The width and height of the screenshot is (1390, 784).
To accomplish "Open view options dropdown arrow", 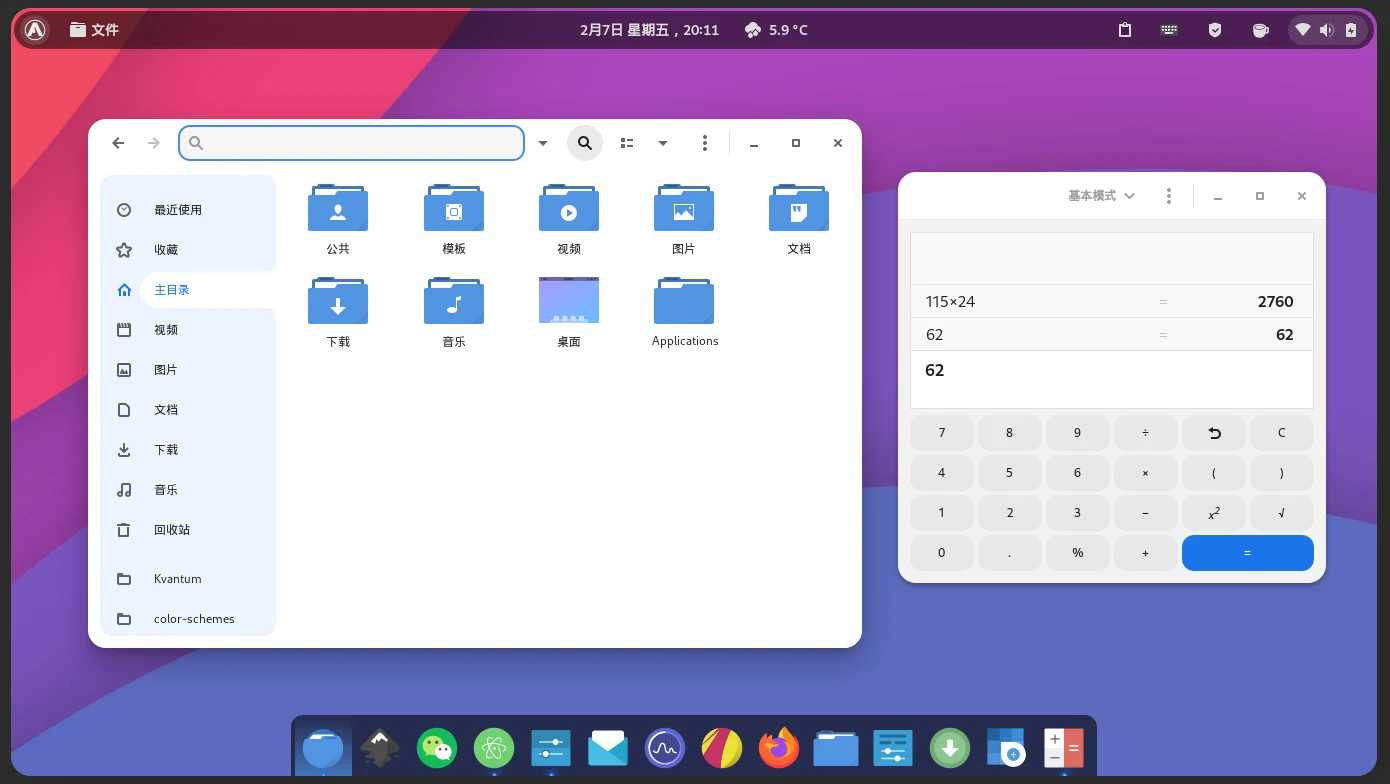I will 662,143.
